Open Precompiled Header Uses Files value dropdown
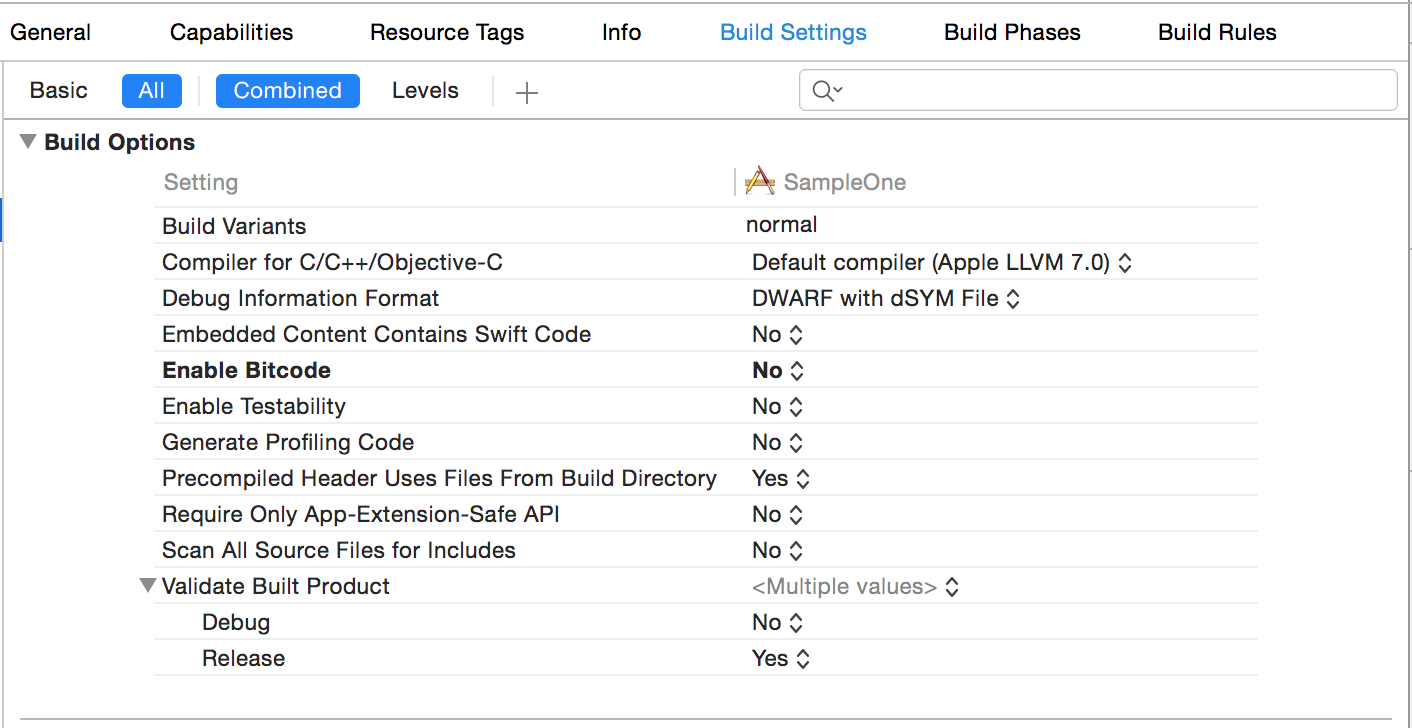This screenshot has width=1412, height=728. pos(781,479)
